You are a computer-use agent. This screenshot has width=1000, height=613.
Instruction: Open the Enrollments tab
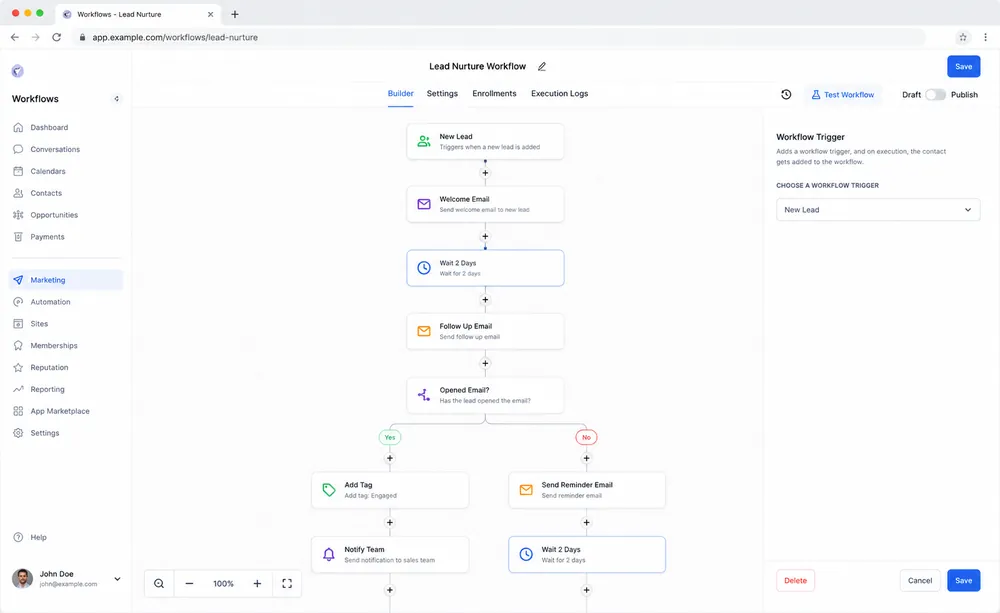(494, 93)
